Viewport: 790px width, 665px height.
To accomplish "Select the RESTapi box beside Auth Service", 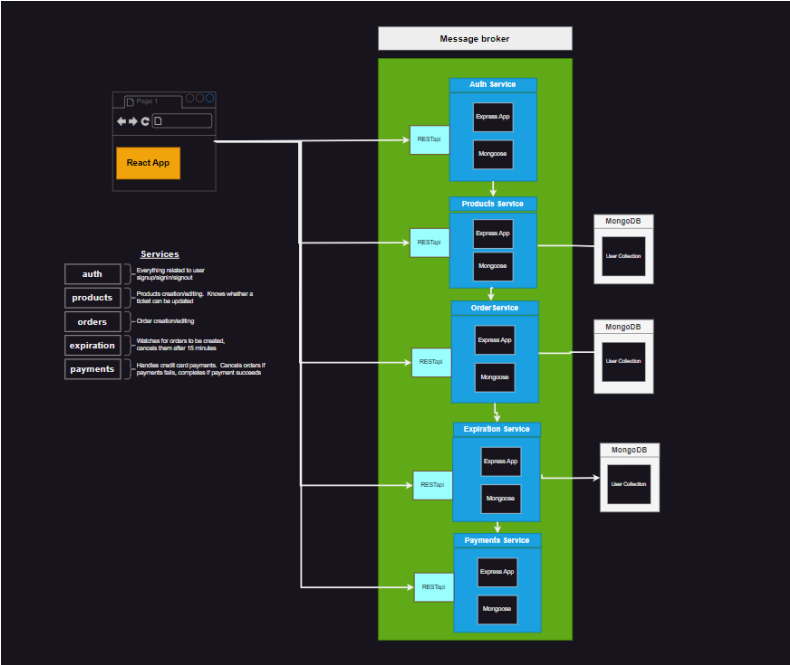I will pyautogui.click(x=429, y=140).
